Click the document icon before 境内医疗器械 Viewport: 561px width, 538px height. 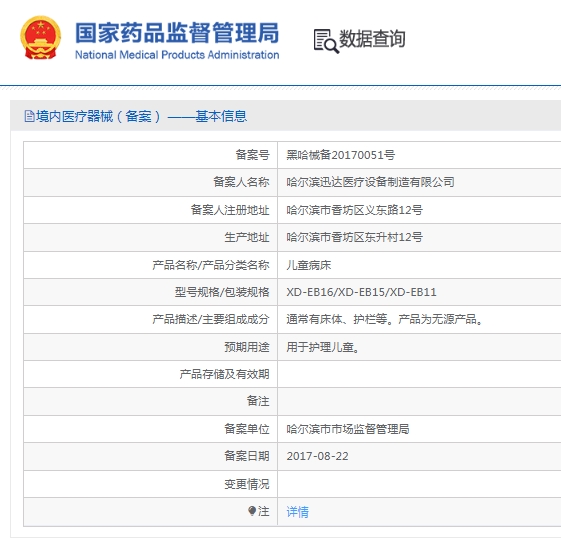(x=29, y=116)
